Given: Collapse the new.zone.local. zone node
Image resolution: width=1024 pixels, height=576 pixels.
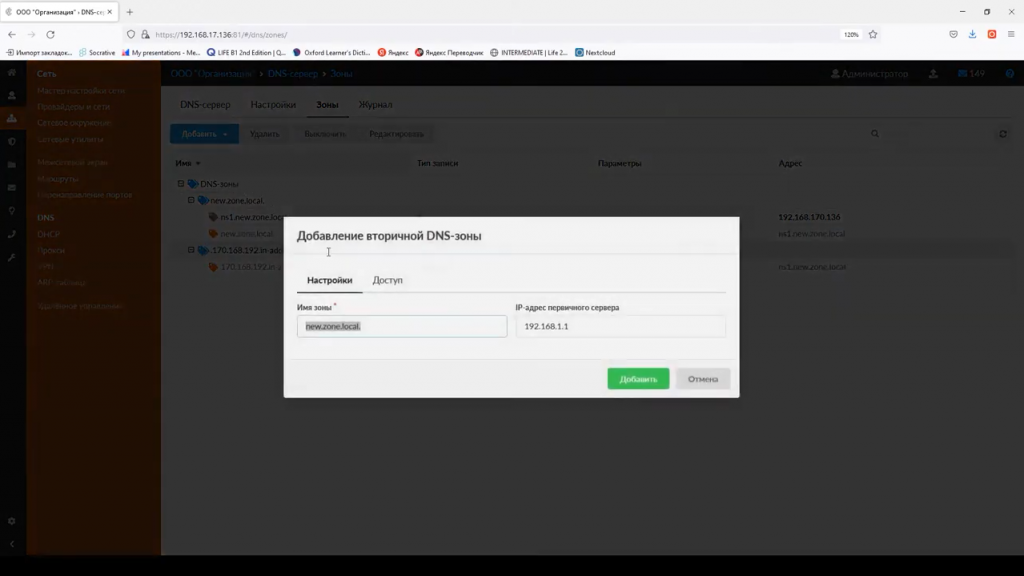Looking at the screenshot, I should pyautogui.click(x=191, y=200).
